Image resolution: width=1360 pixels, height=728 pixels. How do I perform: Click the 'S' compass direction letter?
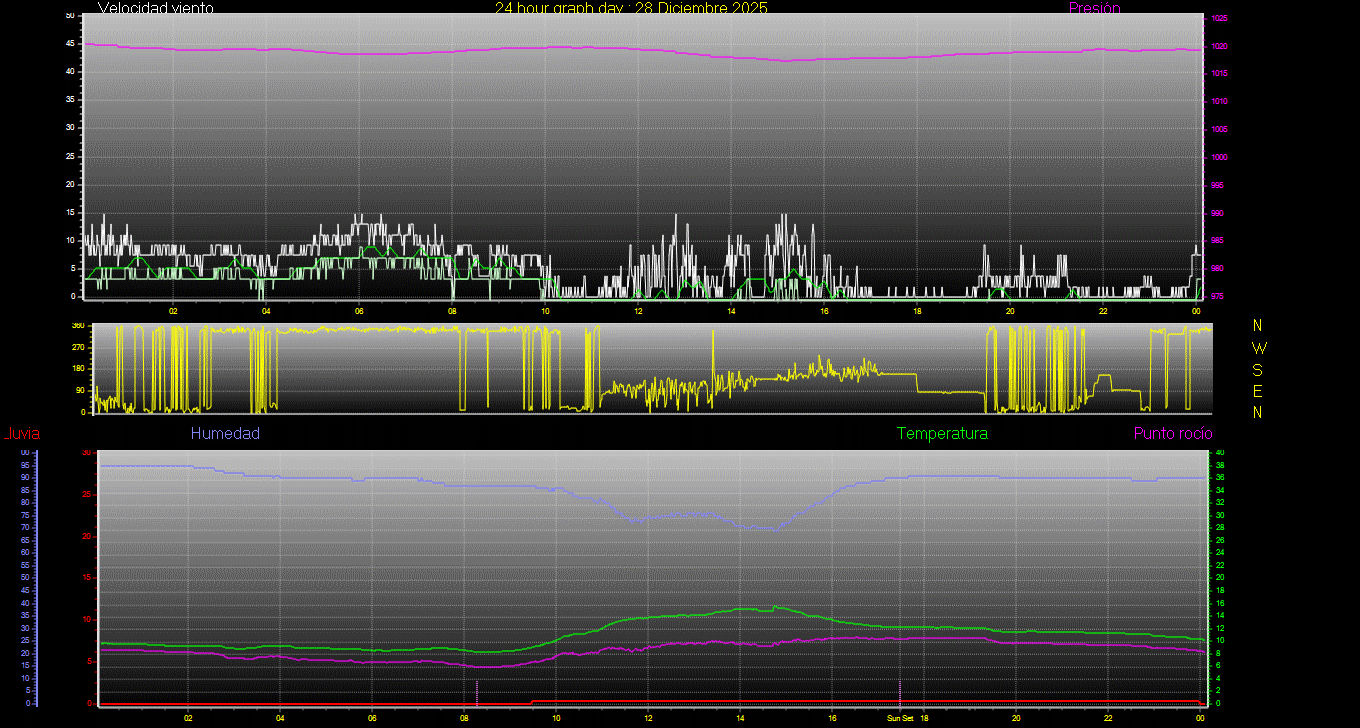coord(1258,369)
